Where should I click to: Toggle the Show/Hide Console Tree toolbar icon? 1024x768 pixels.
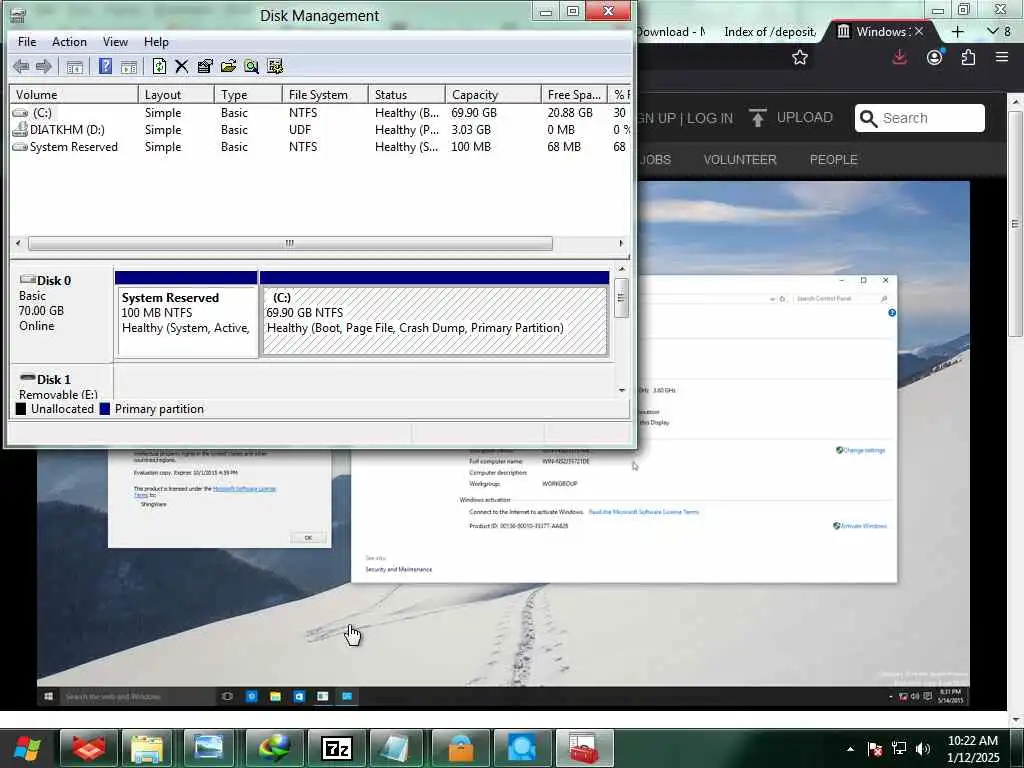(x=74, y=66)
